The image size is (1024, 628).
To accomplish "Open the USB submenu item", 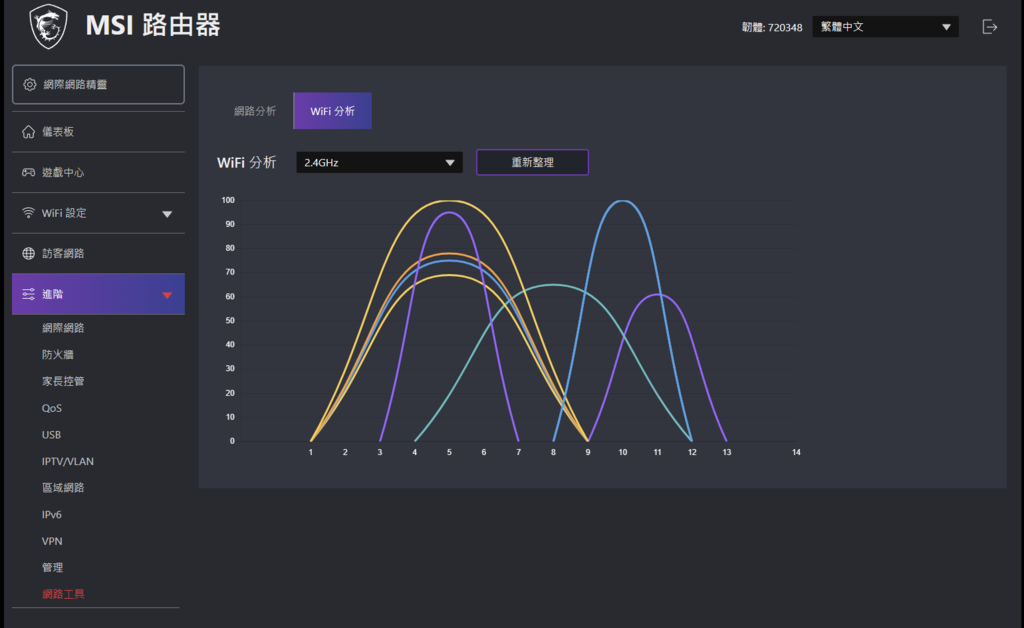I will [51, 435].
